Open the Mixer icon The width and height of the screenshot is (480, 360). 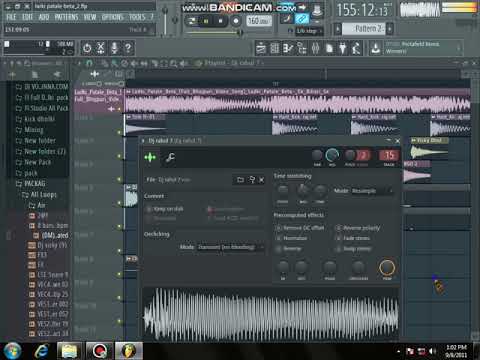click(x=315, y=49)
